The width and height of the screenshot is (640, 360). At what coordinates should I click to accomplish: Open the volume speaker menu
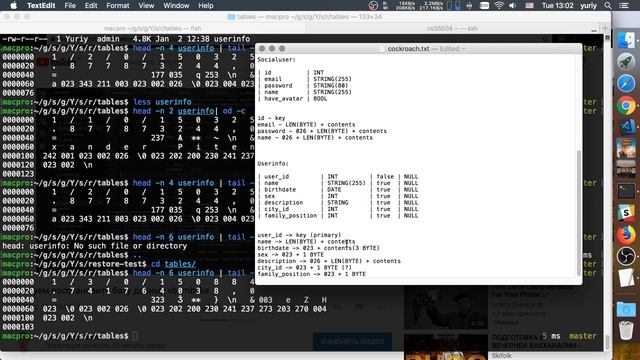tap(513, 5)
